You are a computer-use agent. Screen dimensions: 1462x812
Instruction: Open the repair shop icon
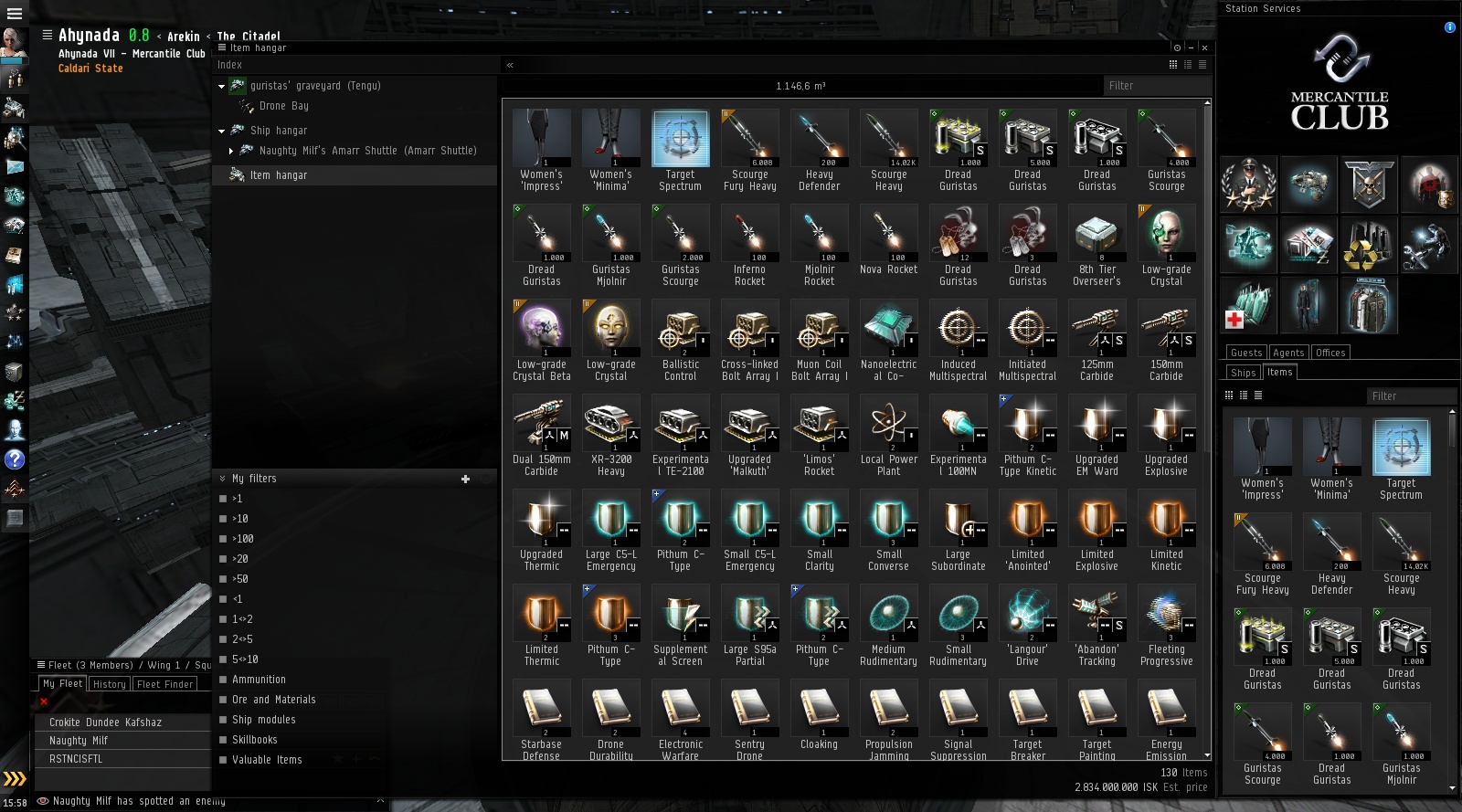pos(1428,245)
